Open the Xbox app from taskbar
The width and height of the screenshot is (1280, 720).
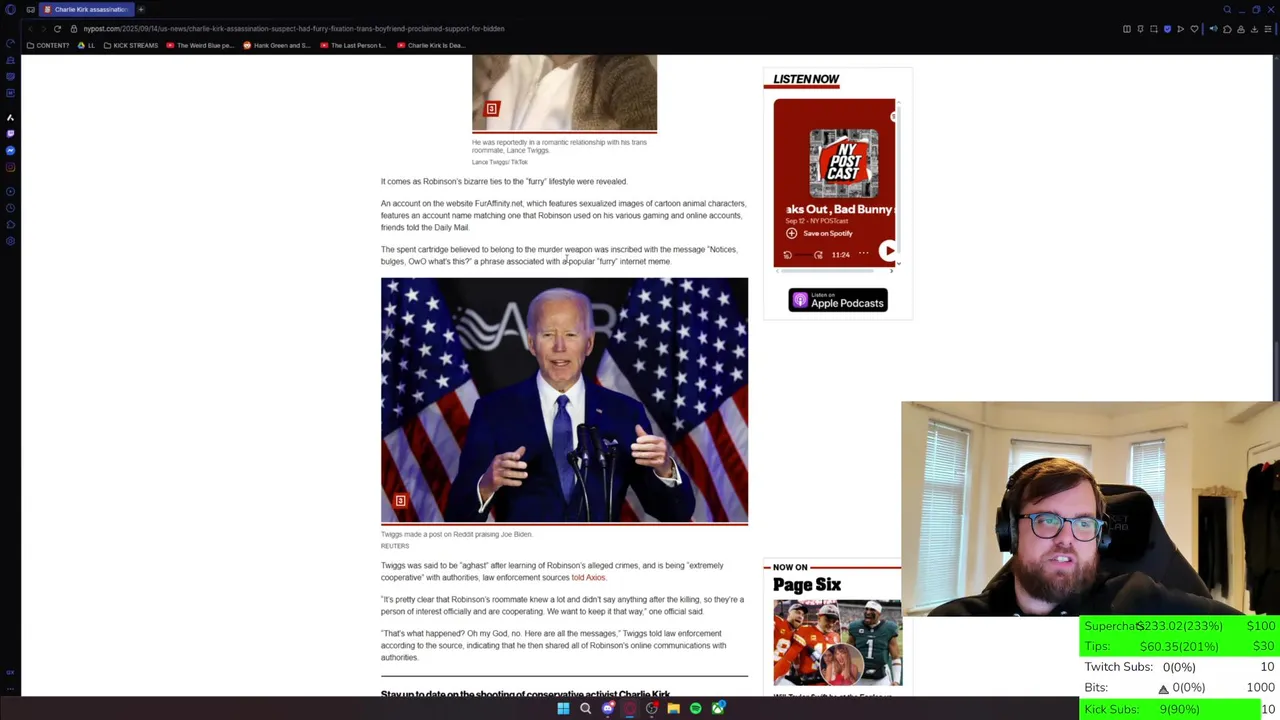point(717,709)
